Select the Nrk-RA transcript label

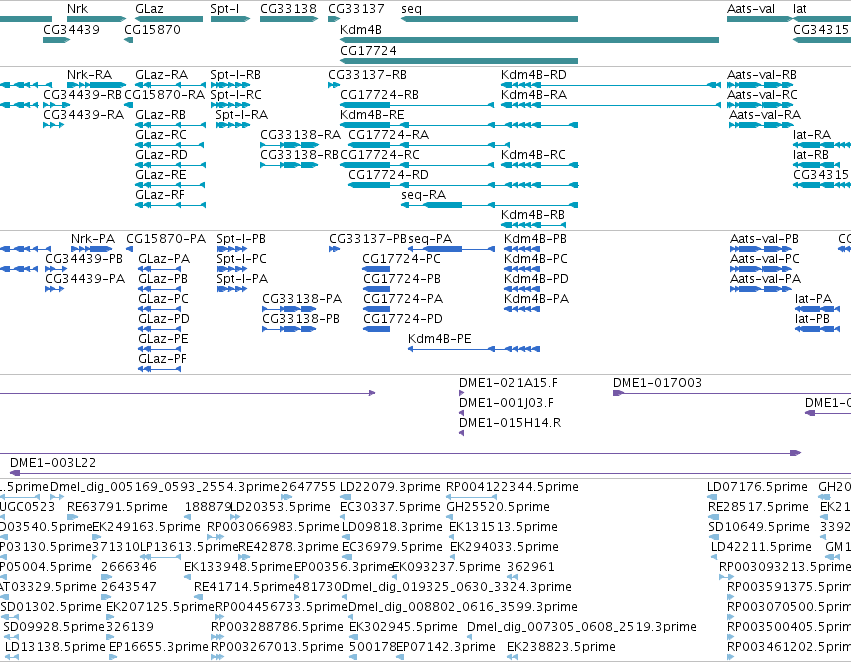coord(90,75)
